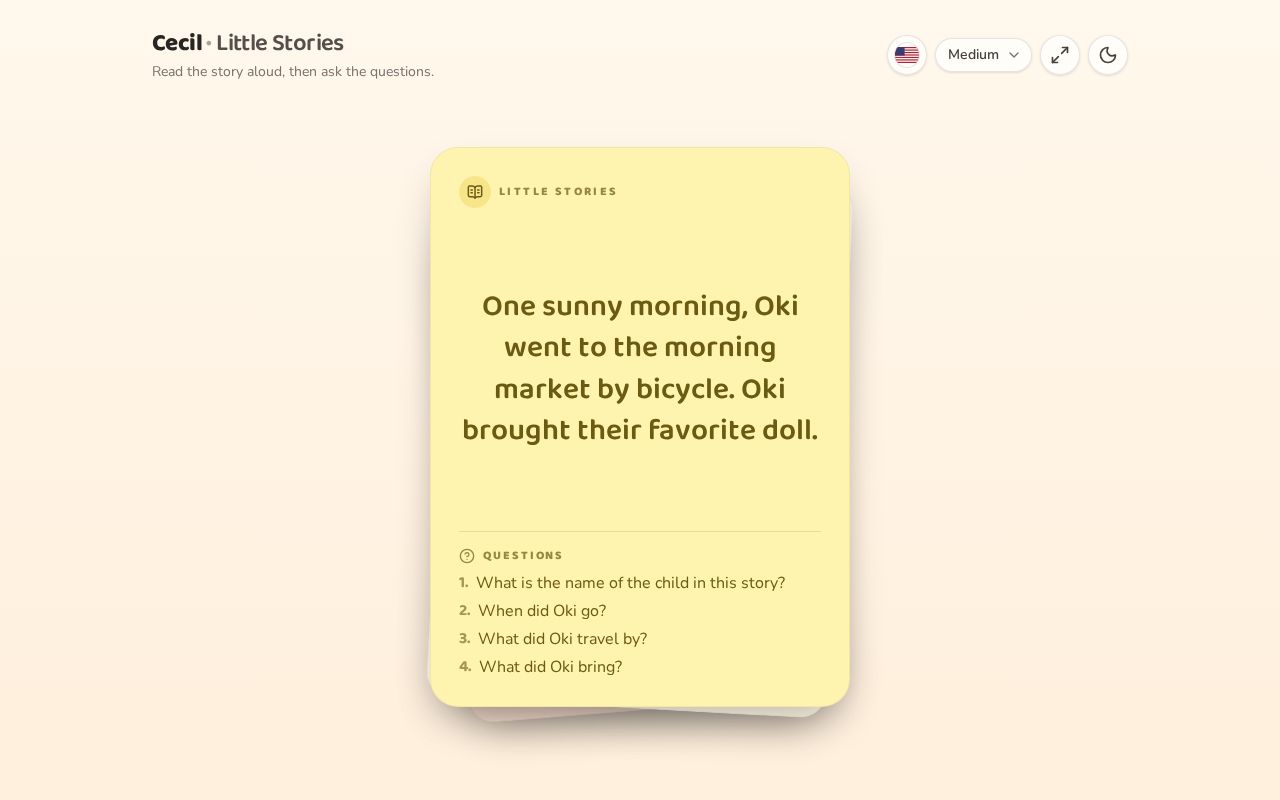1280x800 pixels.
Task: Click the 'Read the story aloud' subtitle
Action: 293,72
